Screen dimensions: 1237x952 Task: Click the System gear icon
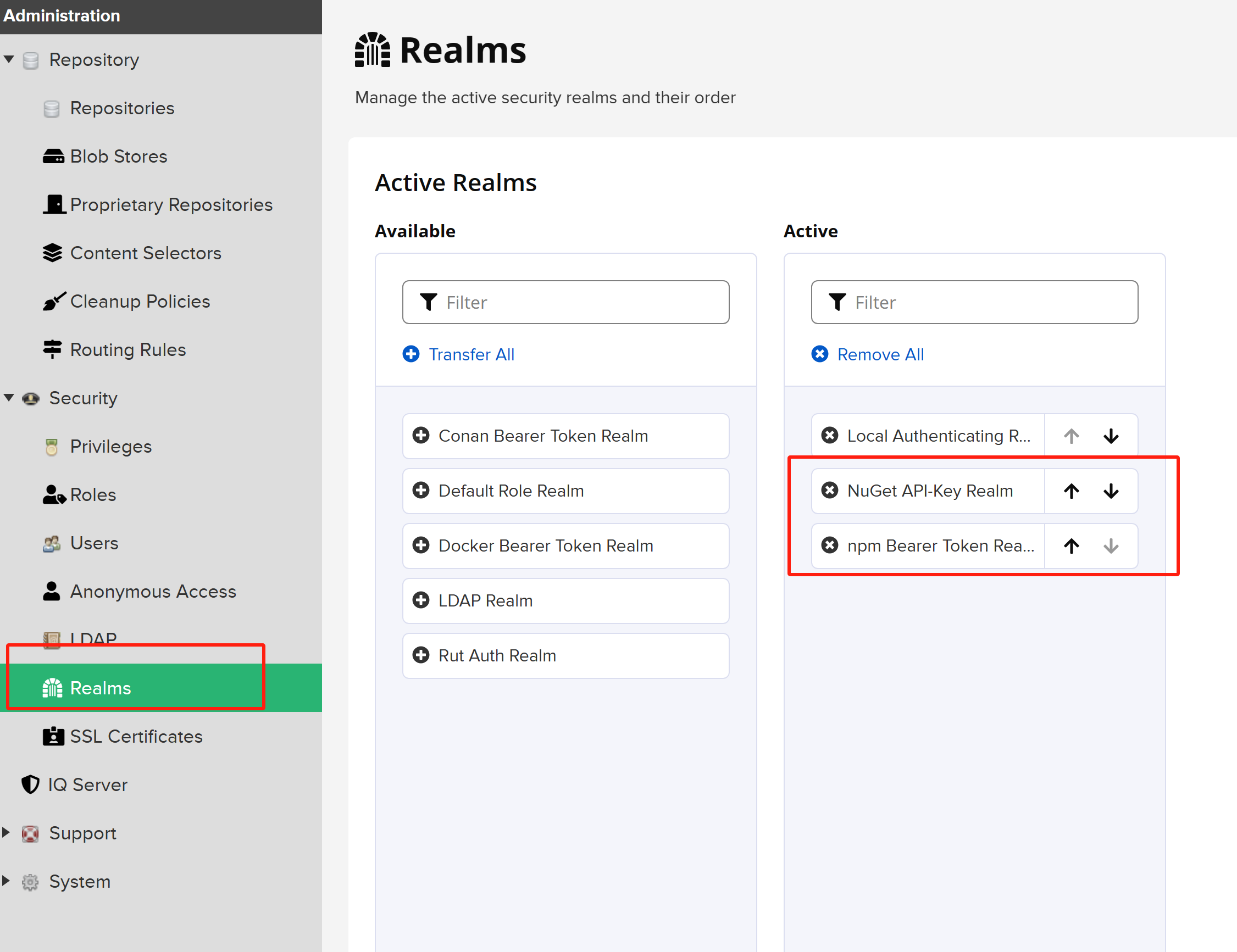(30, 882)
